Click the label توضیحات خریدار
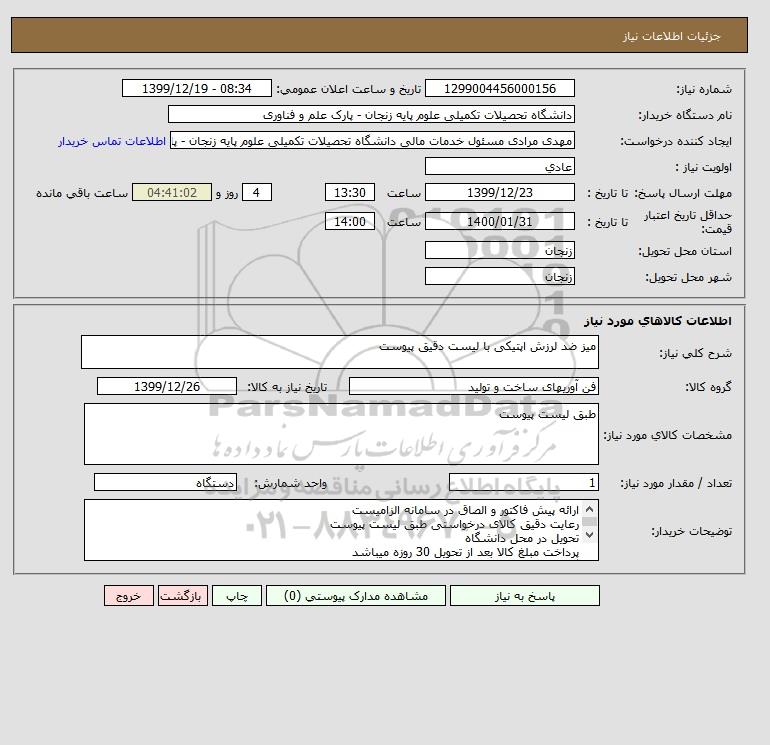Viewport: 770px width, 745px height. pos(691,531)
